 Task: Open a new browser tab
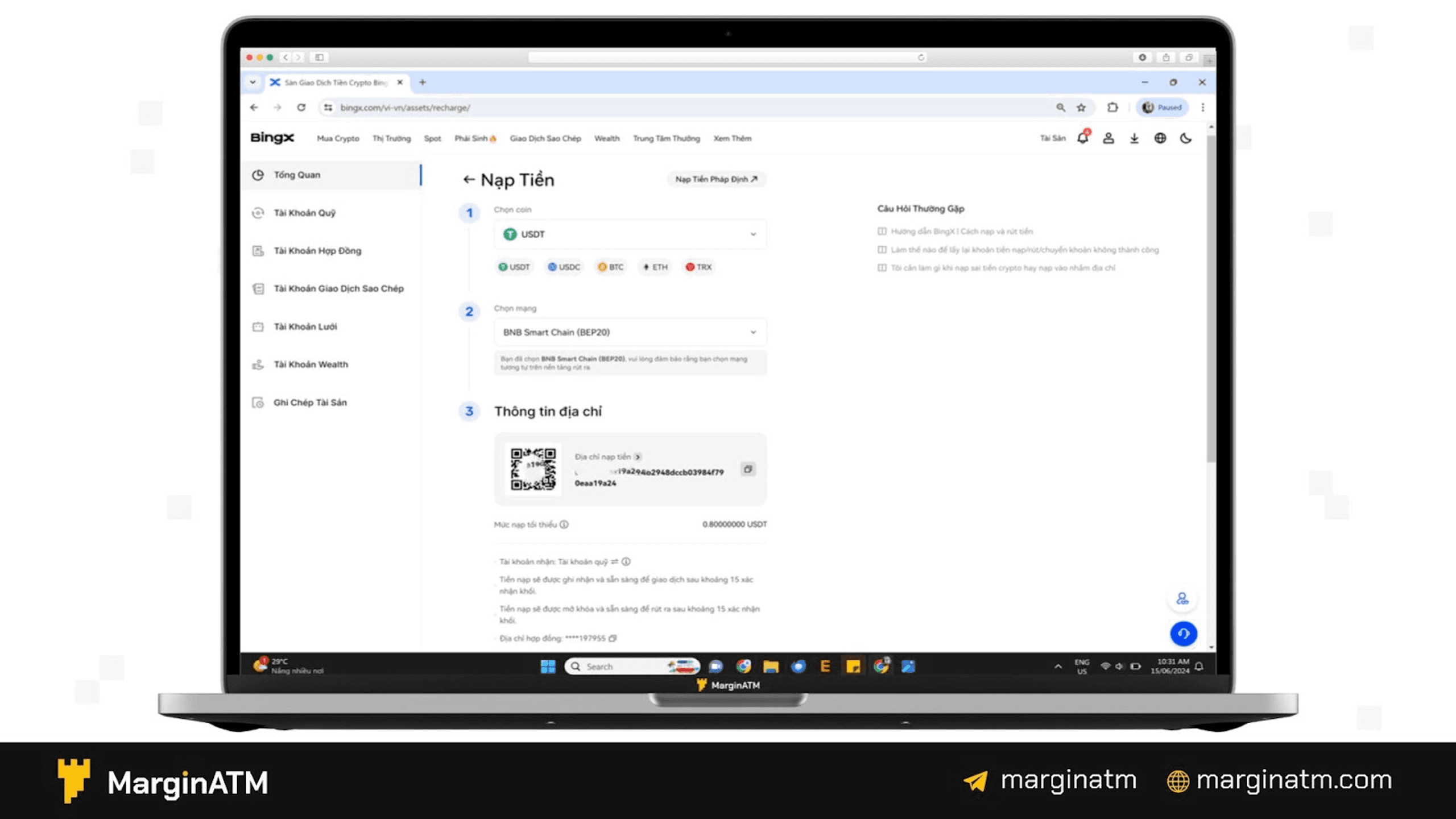(423, 82)
